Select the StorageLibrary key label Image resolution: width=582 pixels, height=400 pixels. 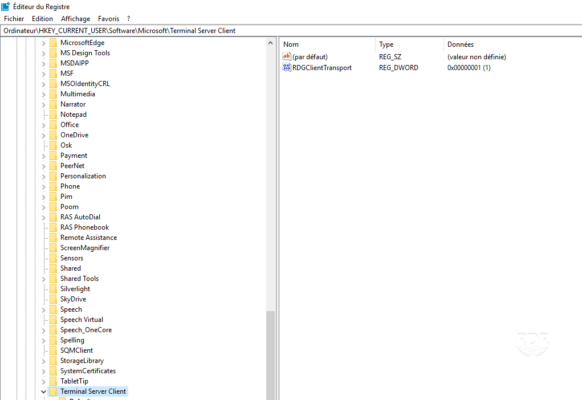[82, 361]
